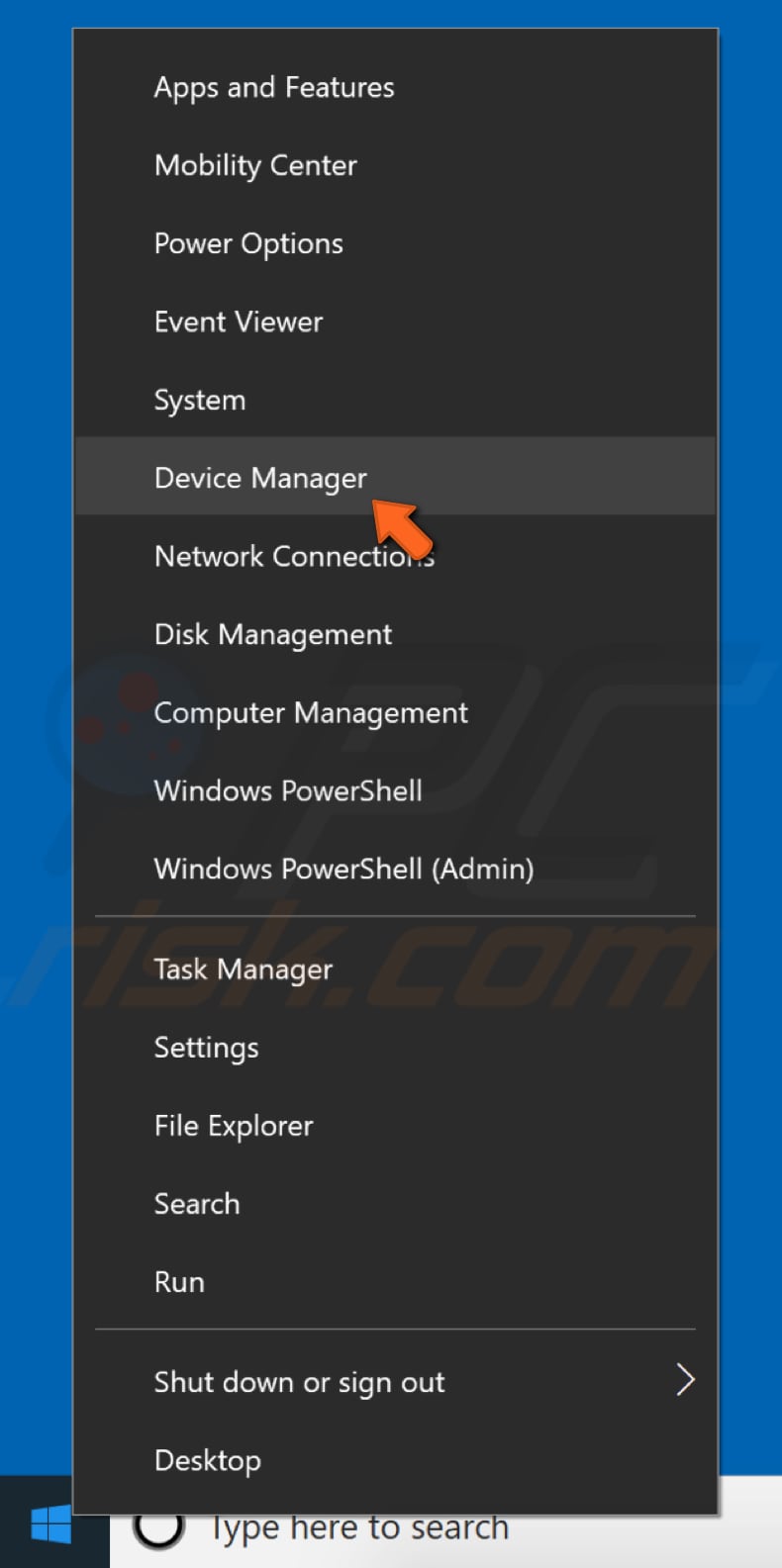Open Computer Management

(x=311, y=712)
